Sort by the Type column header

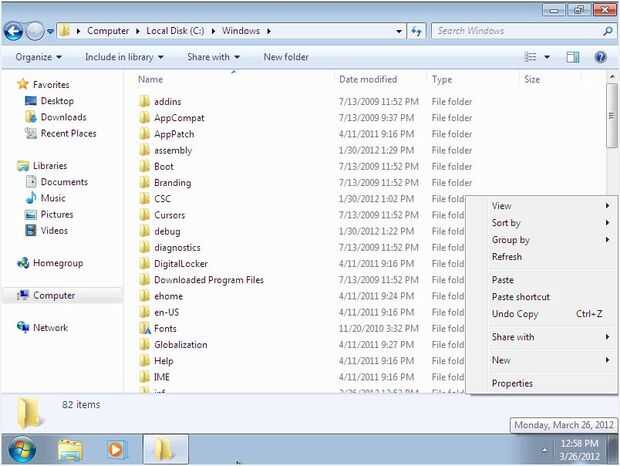[x=442, y=79]
